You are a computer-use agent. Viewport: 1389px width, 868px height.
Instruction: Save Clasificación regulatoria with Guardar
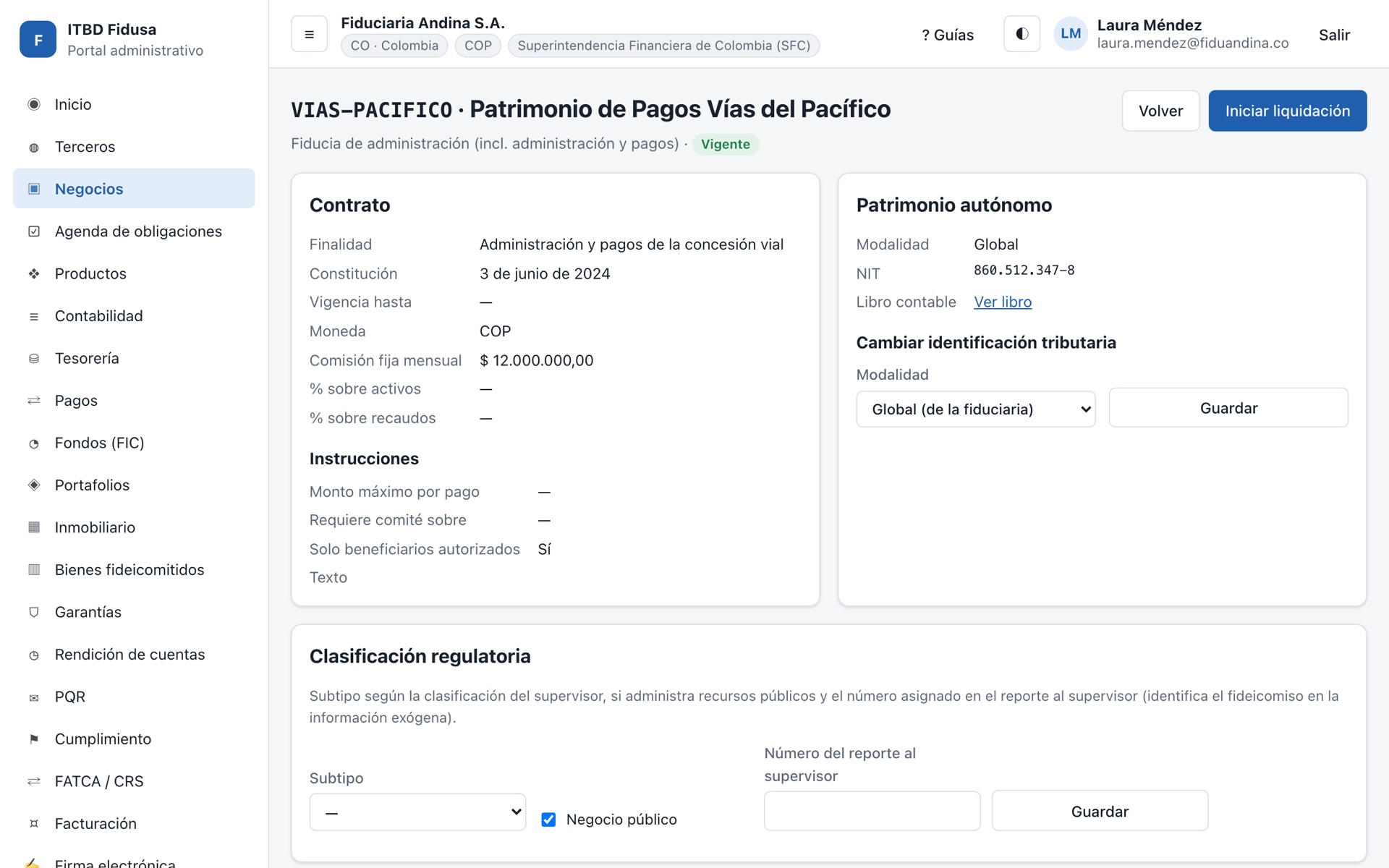pos(1100,812)
